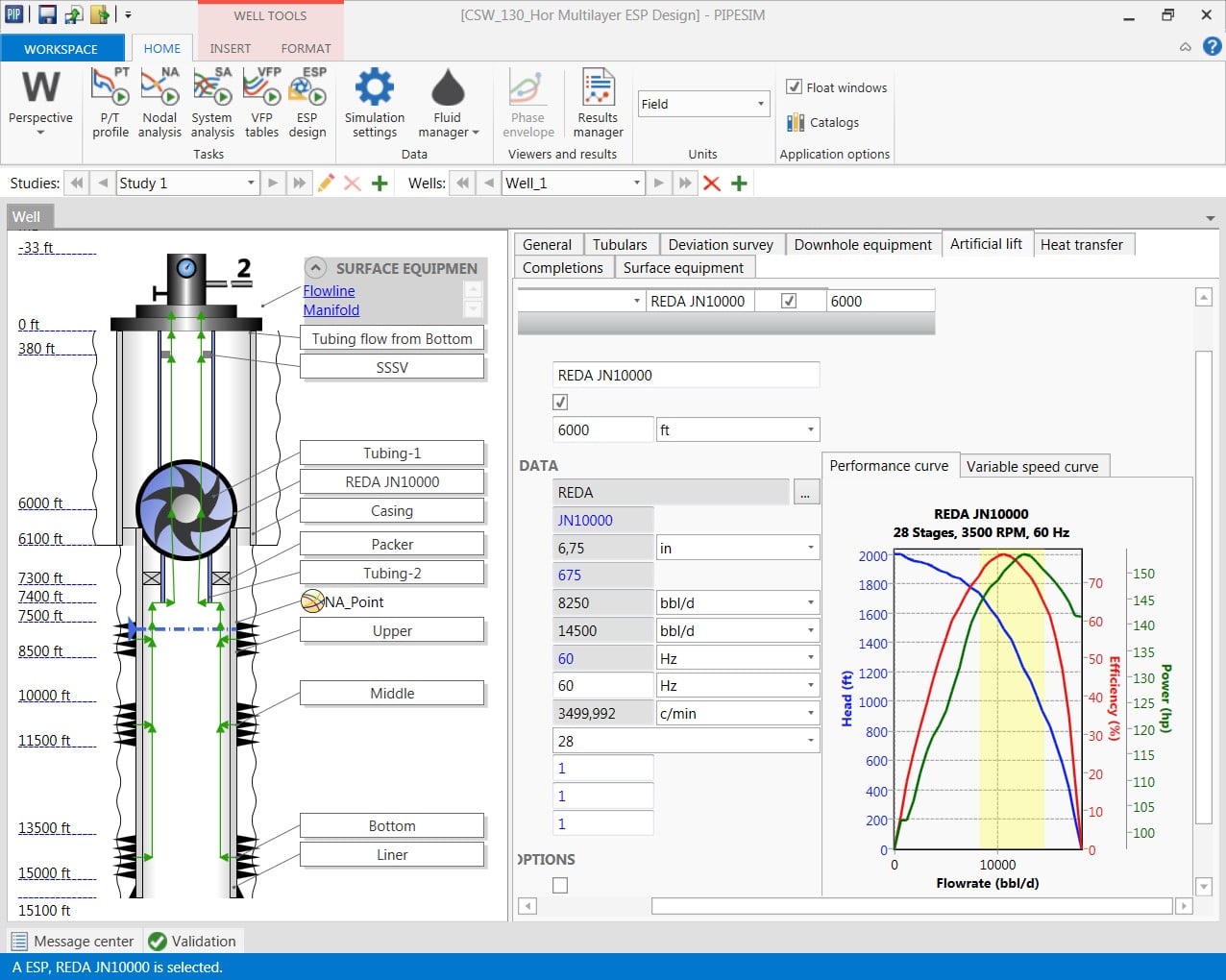
Task: Open System analysis task
Action: click(x=212, y=102)
